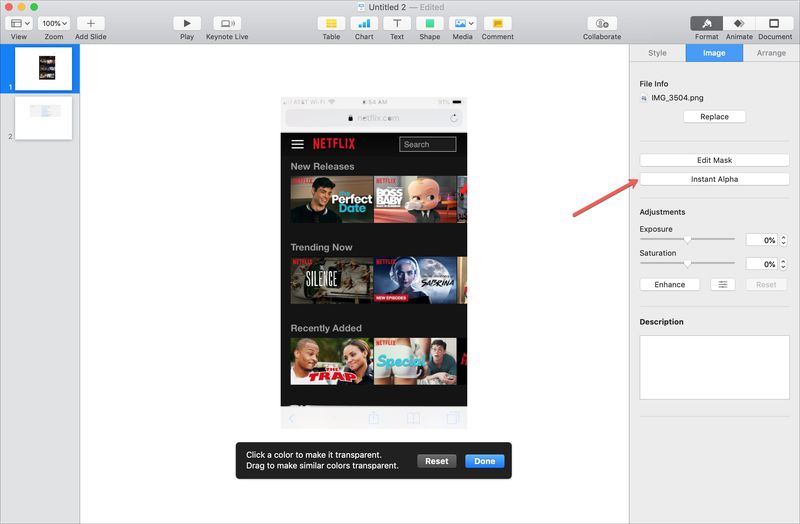Insert a Table from toolbar
Image resolution: width=800 pixels, height=524 pixels.
(331, 23)
